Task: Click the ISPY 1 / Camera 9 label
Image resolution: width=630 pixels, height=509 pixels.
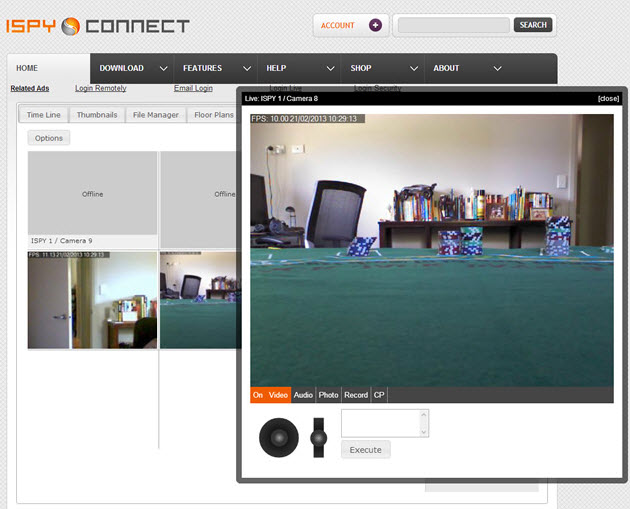Action: (x=61, y=241)
